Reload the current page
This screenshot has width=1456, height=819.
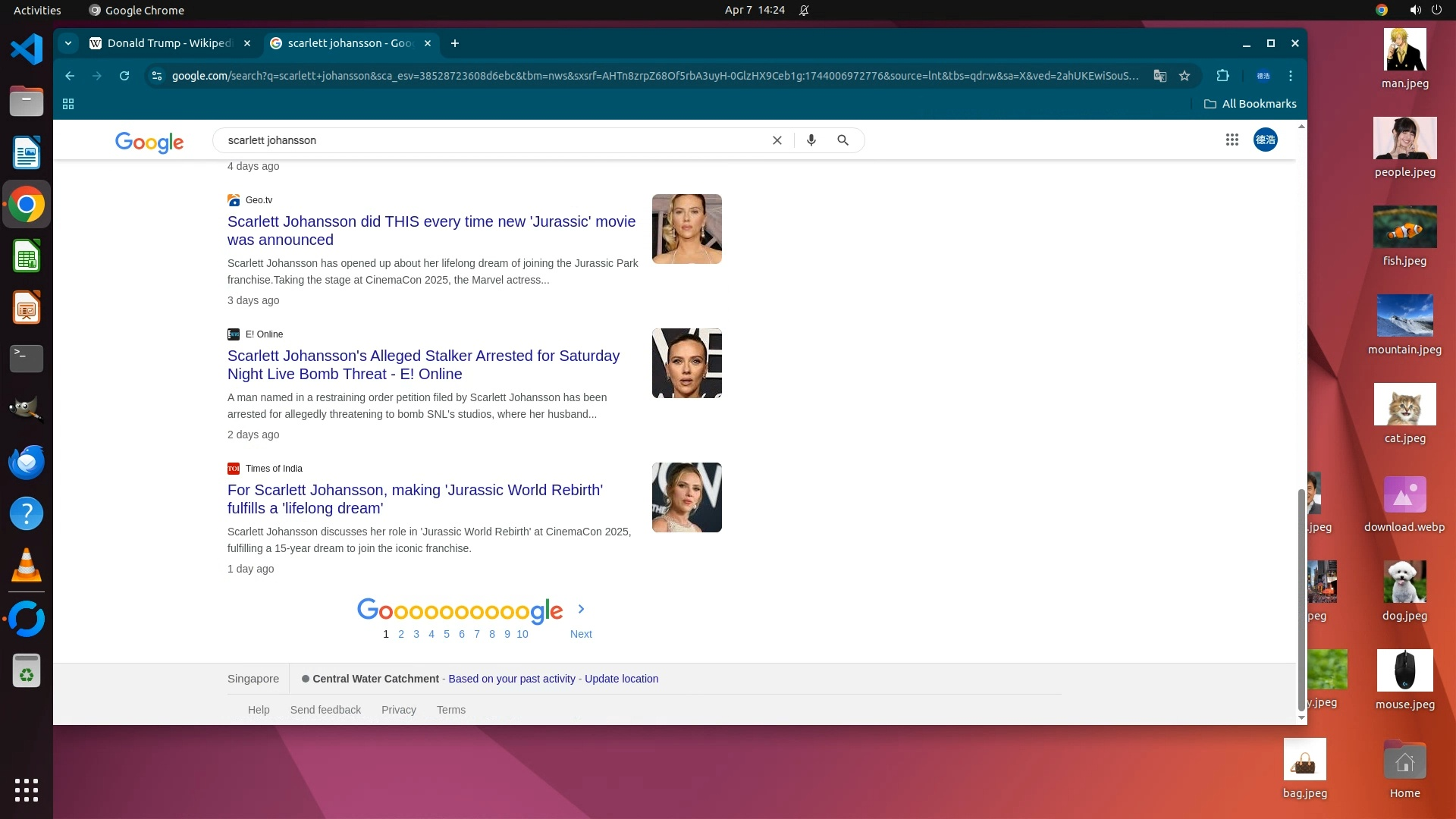click(x=124, y=76)
